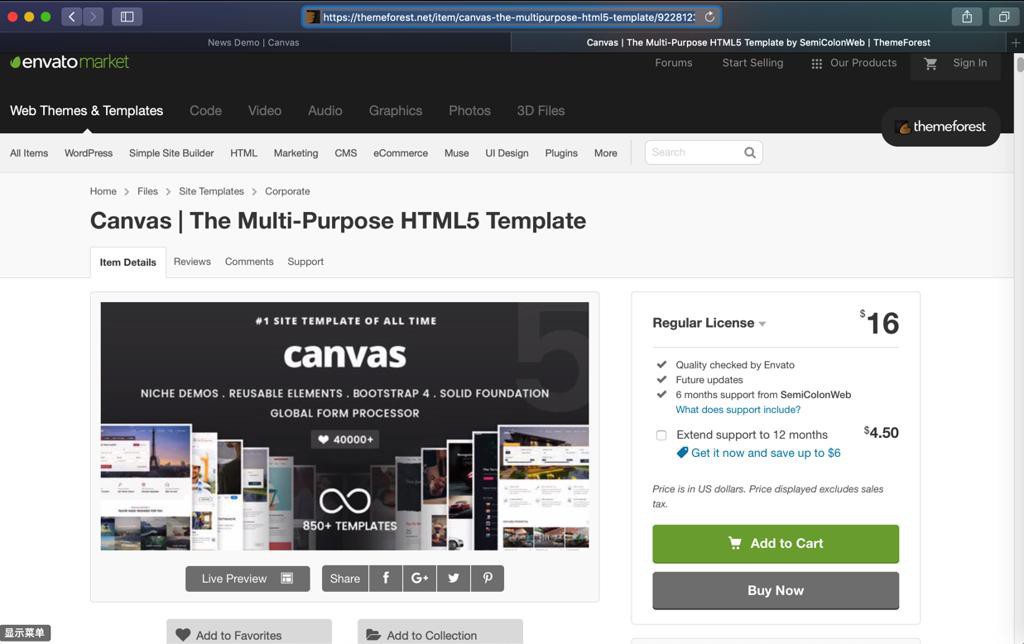This screenshot has width=1024, height=644.
Task: Click the Forums link
Action: tap(673, 63)
